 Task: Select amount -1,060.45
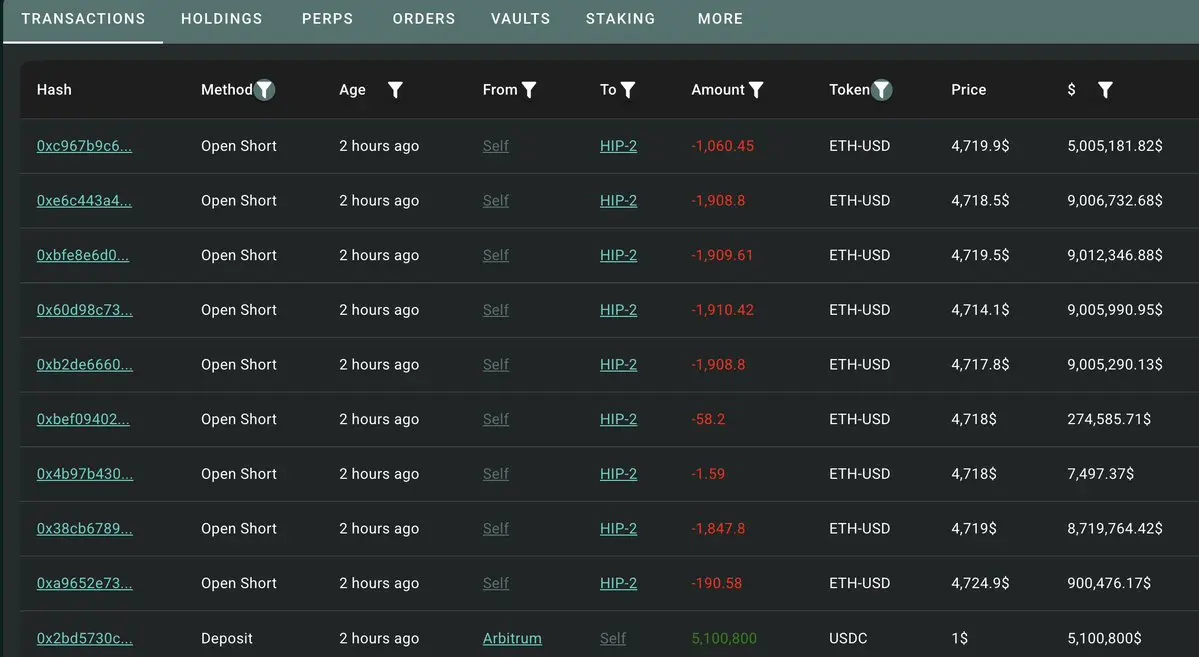(723, 145)
